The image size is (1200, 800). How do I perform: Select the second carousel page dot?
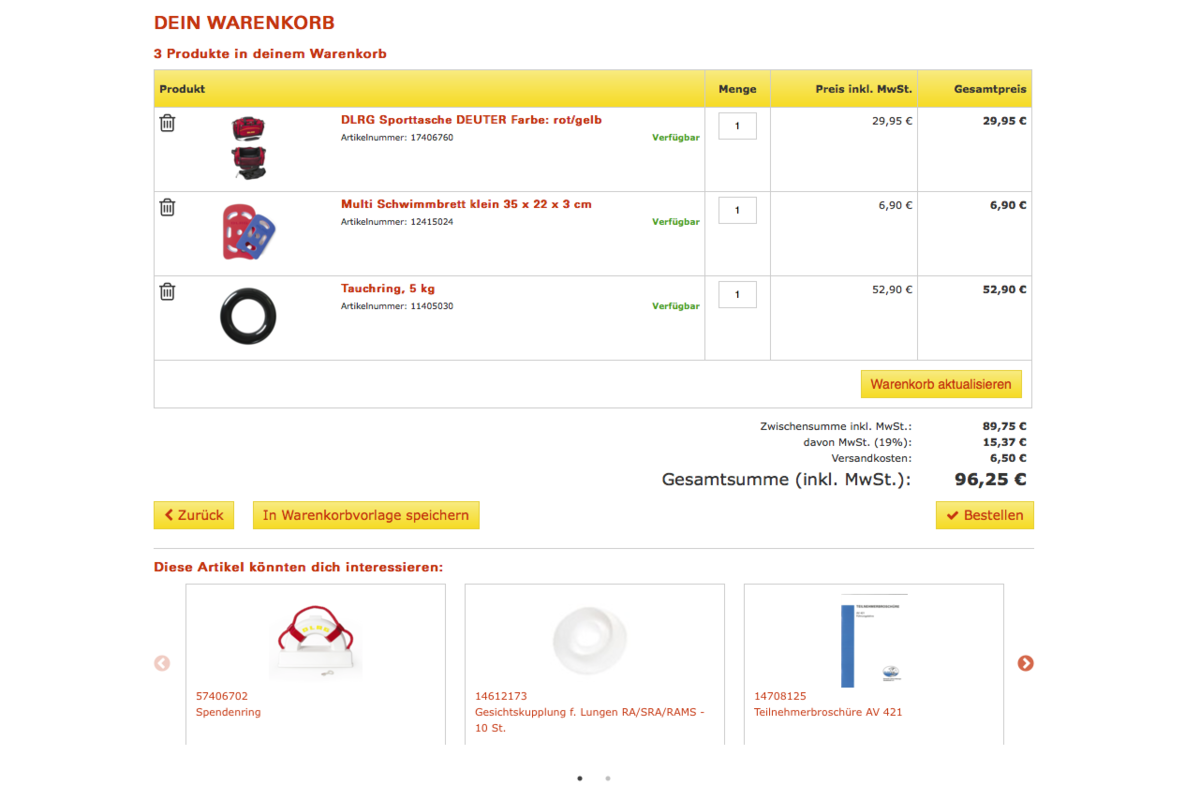[608, 778]
